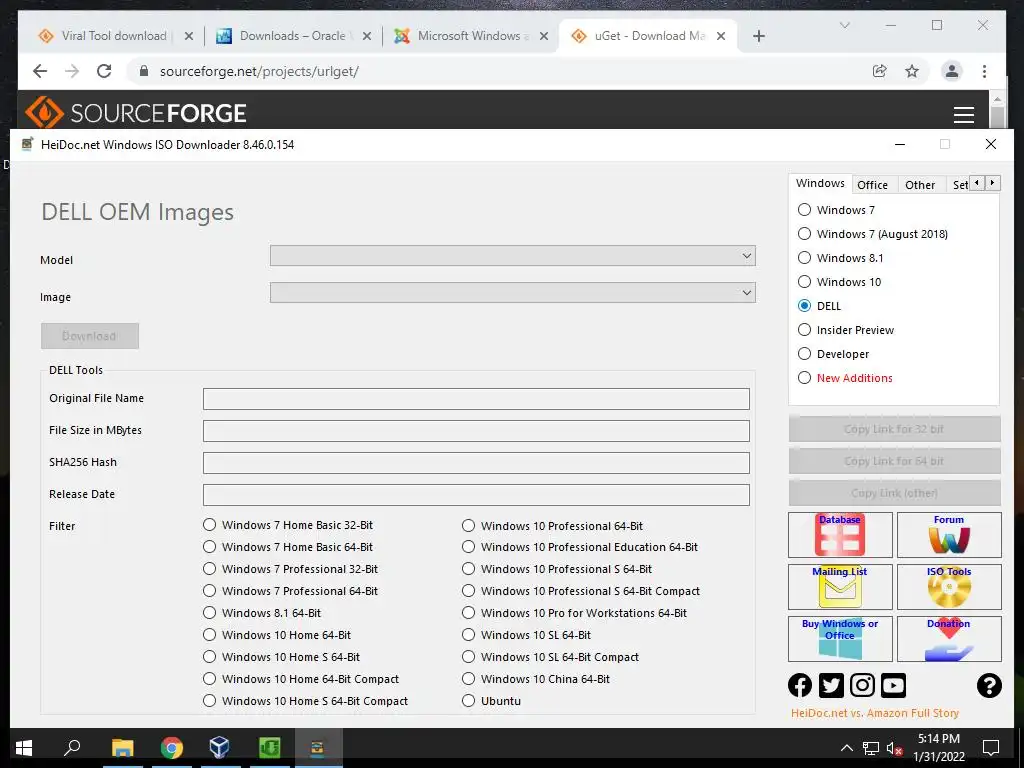The width and height of the screenshot is (1024, 768).
Task: Select the Insider Preview option
Action: tap(846, 330)
